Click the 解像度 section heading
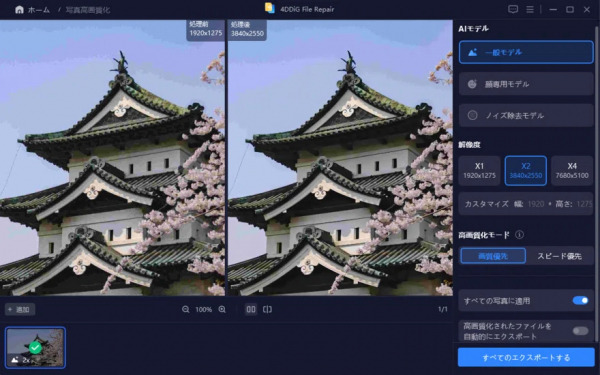 (469, 145)
